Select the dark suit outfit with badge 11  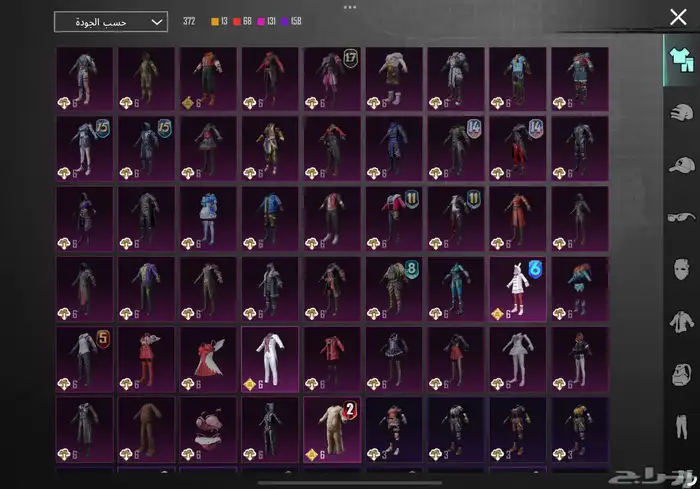[x=456, y=219]
